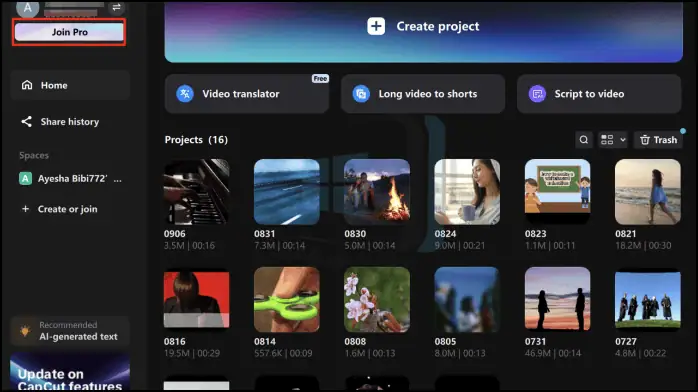
Task: Open the project search magnifier icon
Action: (584, 140)
